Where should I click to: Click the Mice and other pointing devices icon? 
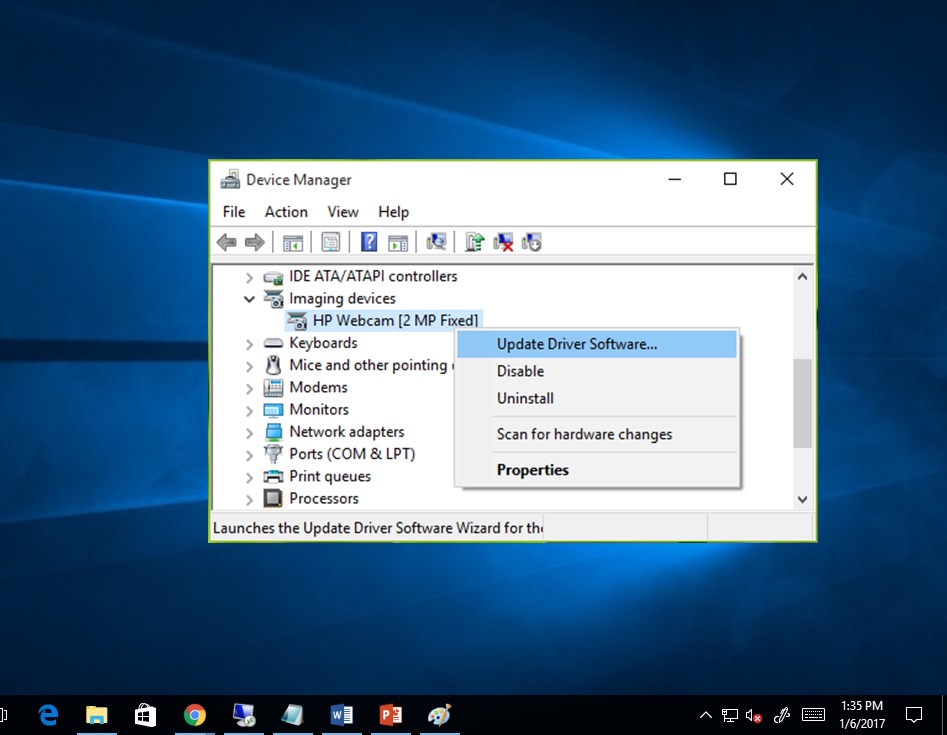point(274,365)
